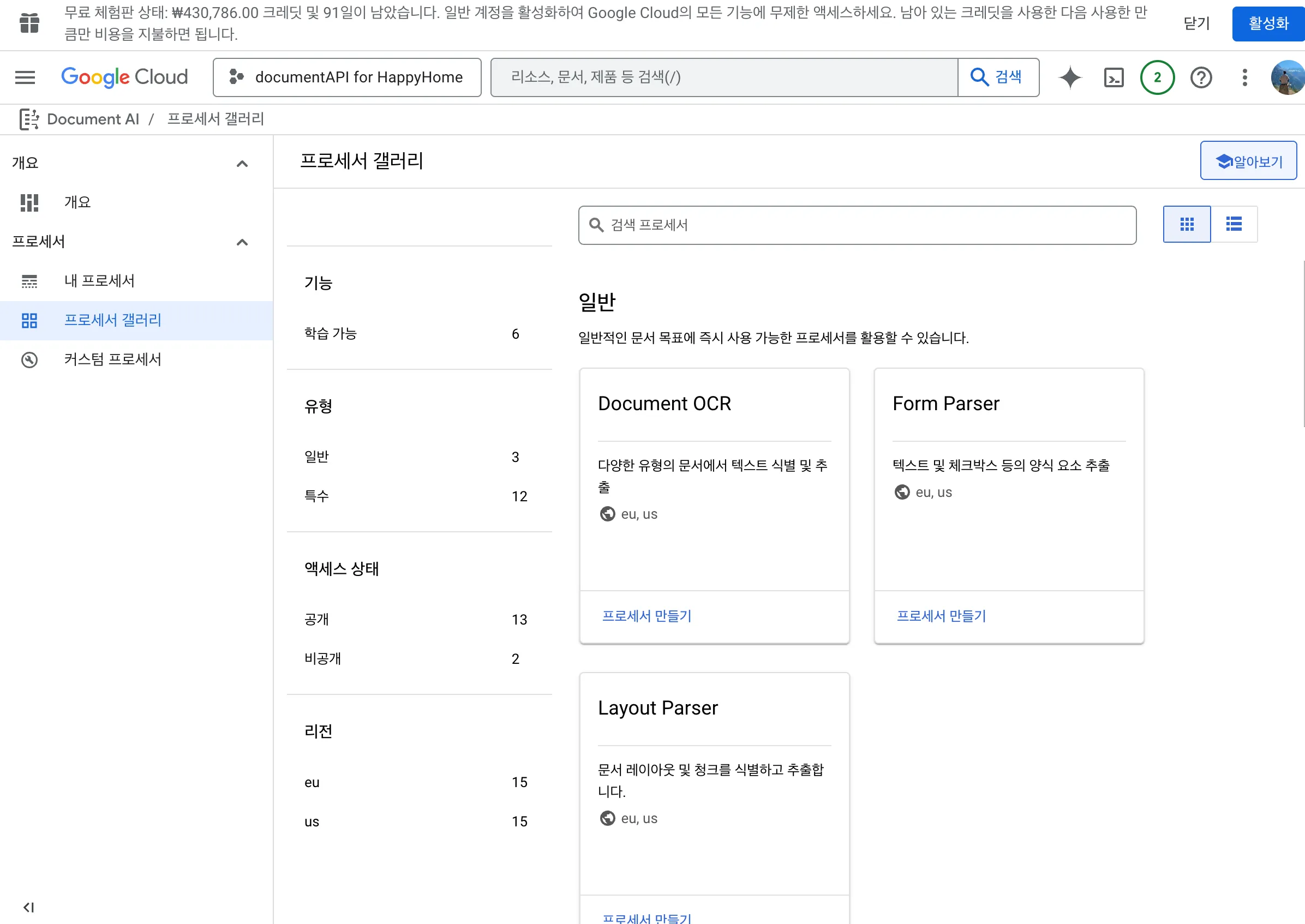The image size is (1305, 924).
Task: Open the help question mark menu
Action: [1201, 77]
